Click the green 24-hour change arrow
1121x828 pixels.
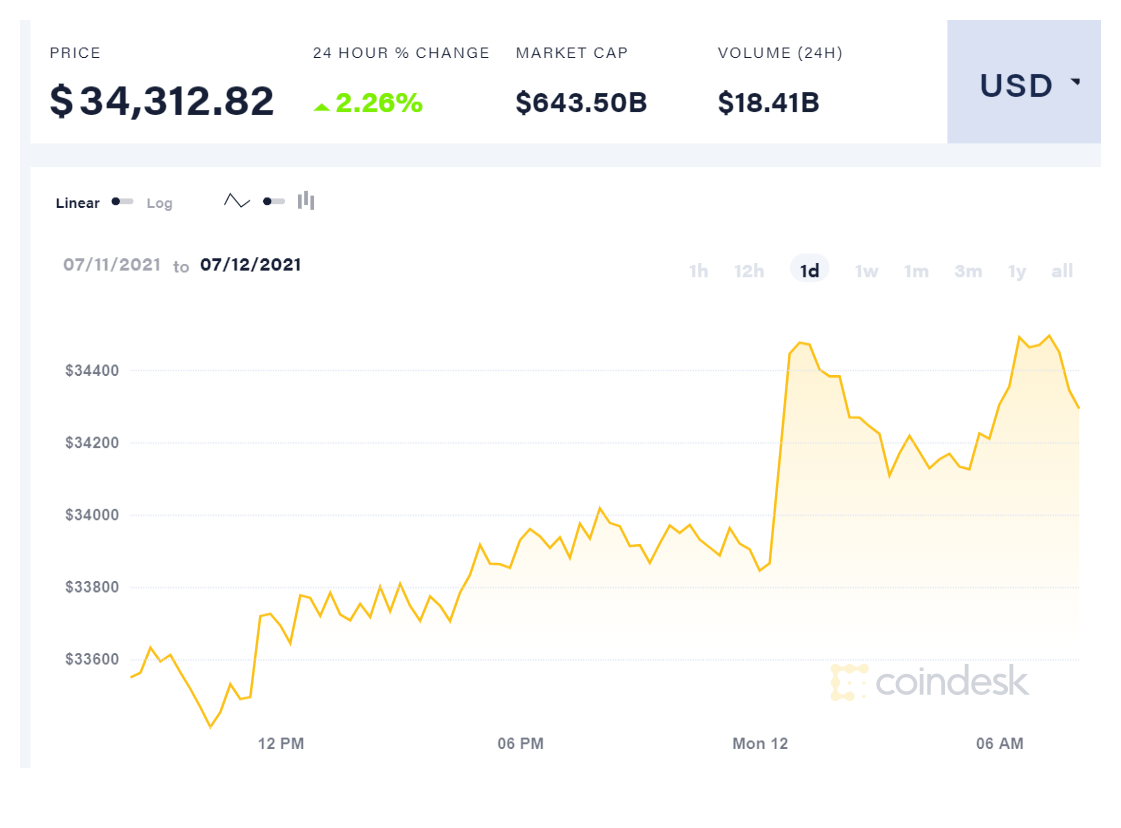321,106
